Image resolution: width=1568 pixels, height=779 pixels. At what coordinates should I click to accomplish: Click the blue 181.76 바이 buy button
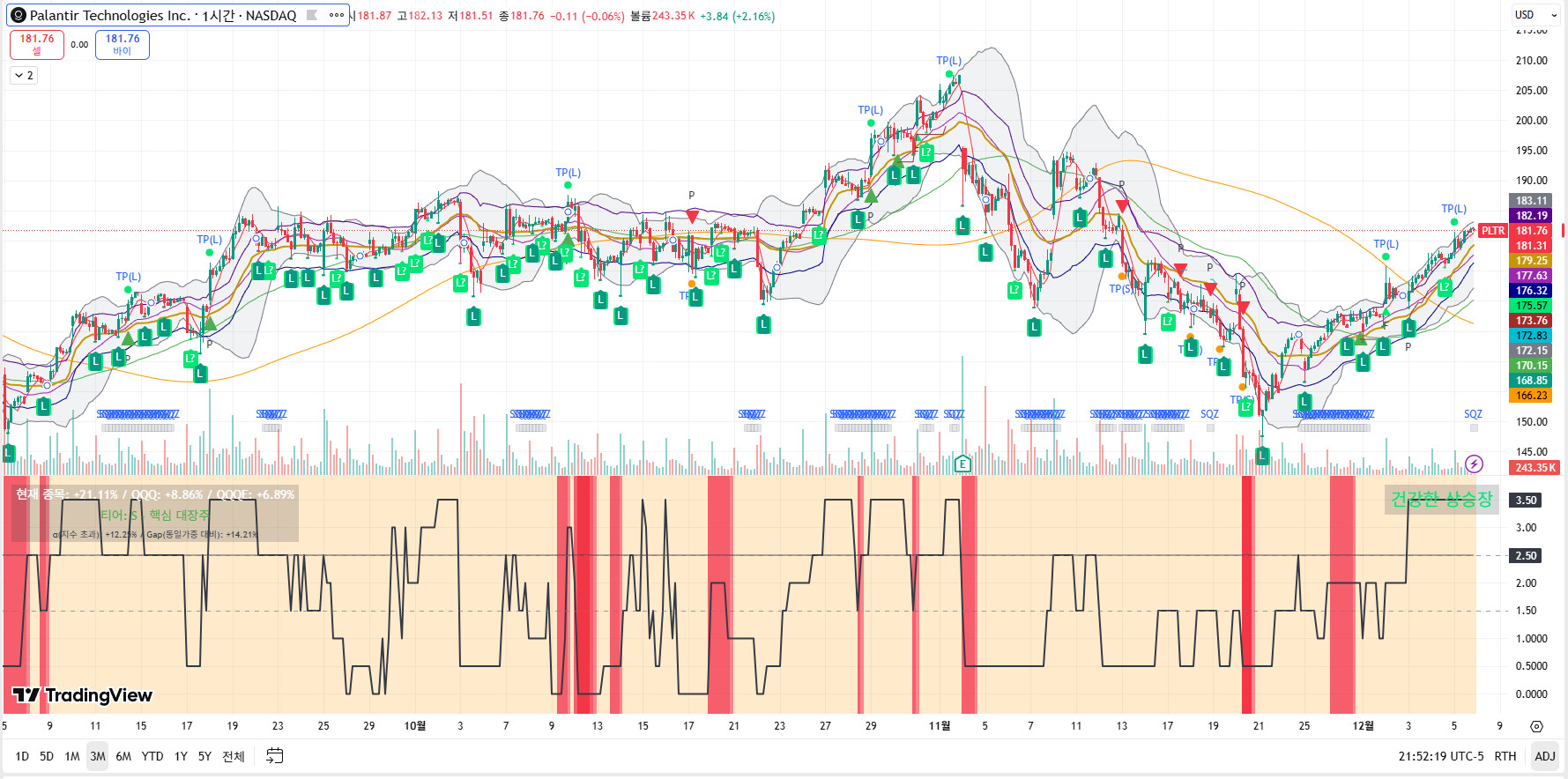tap(123, 44)
